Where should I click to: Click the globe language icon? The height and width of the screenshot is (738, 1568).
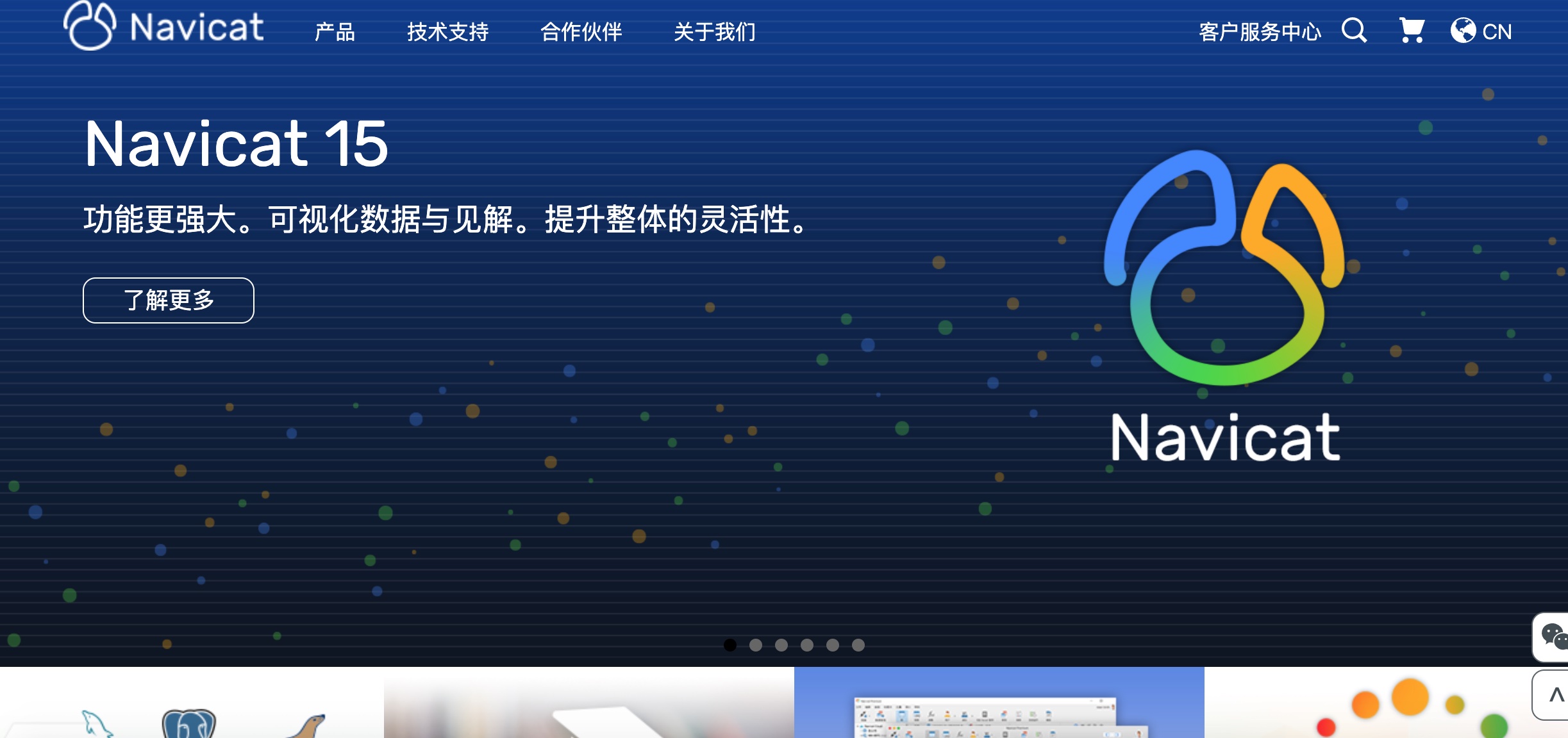(1464, 30)
